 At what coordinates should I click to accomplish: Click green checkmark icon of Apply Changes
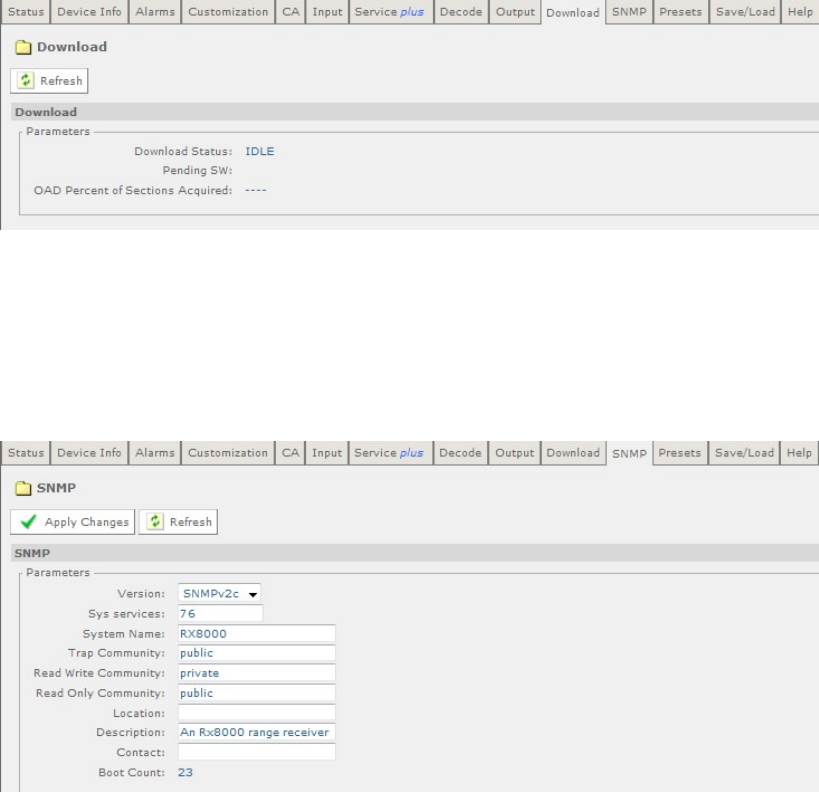point(28,521)
